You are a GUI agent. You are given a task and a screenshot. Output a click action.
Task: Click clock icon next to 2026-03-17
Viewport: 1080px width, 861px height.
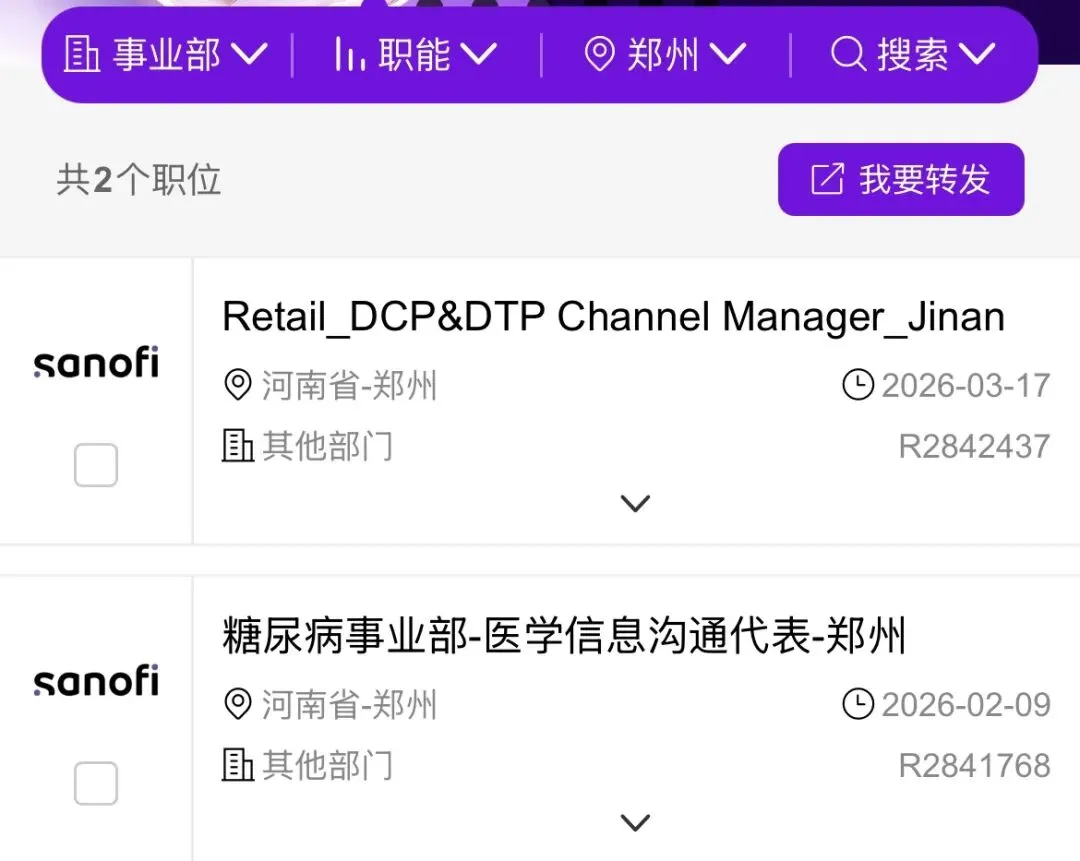tap(858, 384)
